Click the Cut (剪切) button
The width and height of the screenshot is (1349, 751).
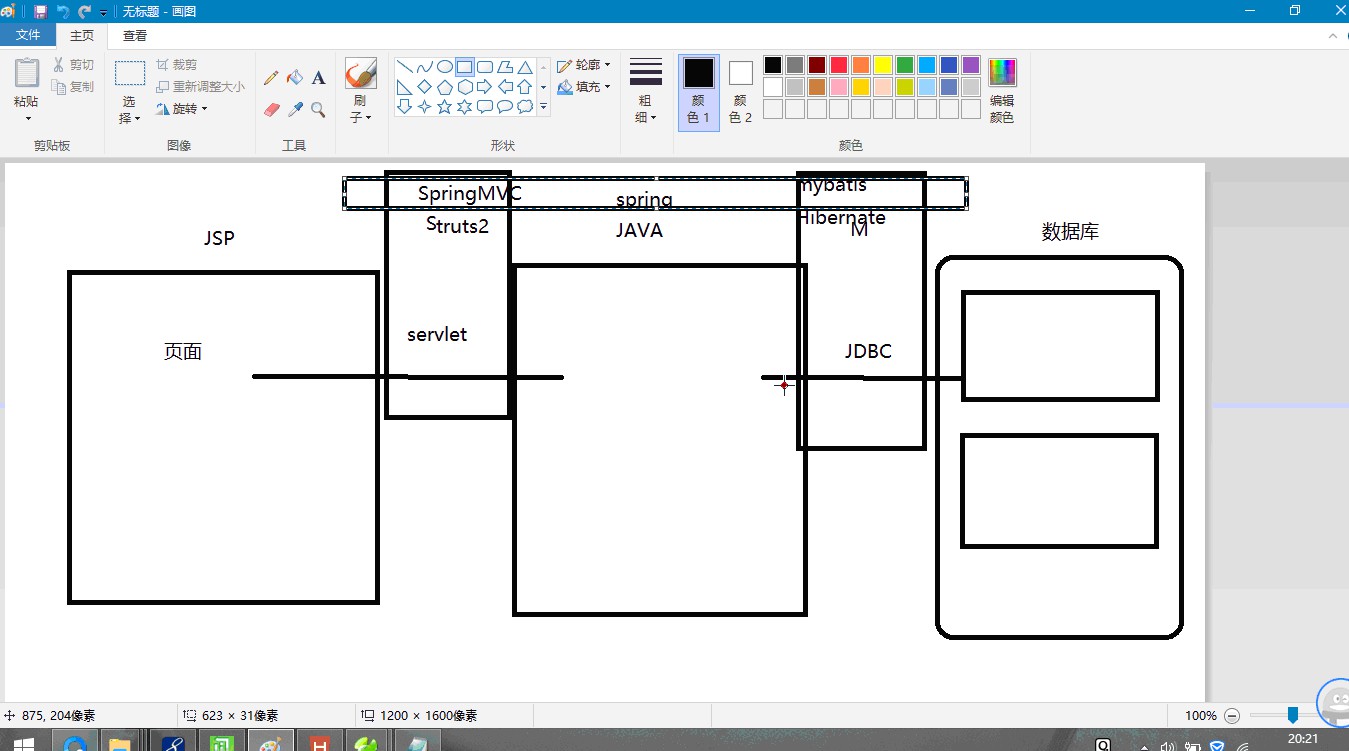point(74,65)
